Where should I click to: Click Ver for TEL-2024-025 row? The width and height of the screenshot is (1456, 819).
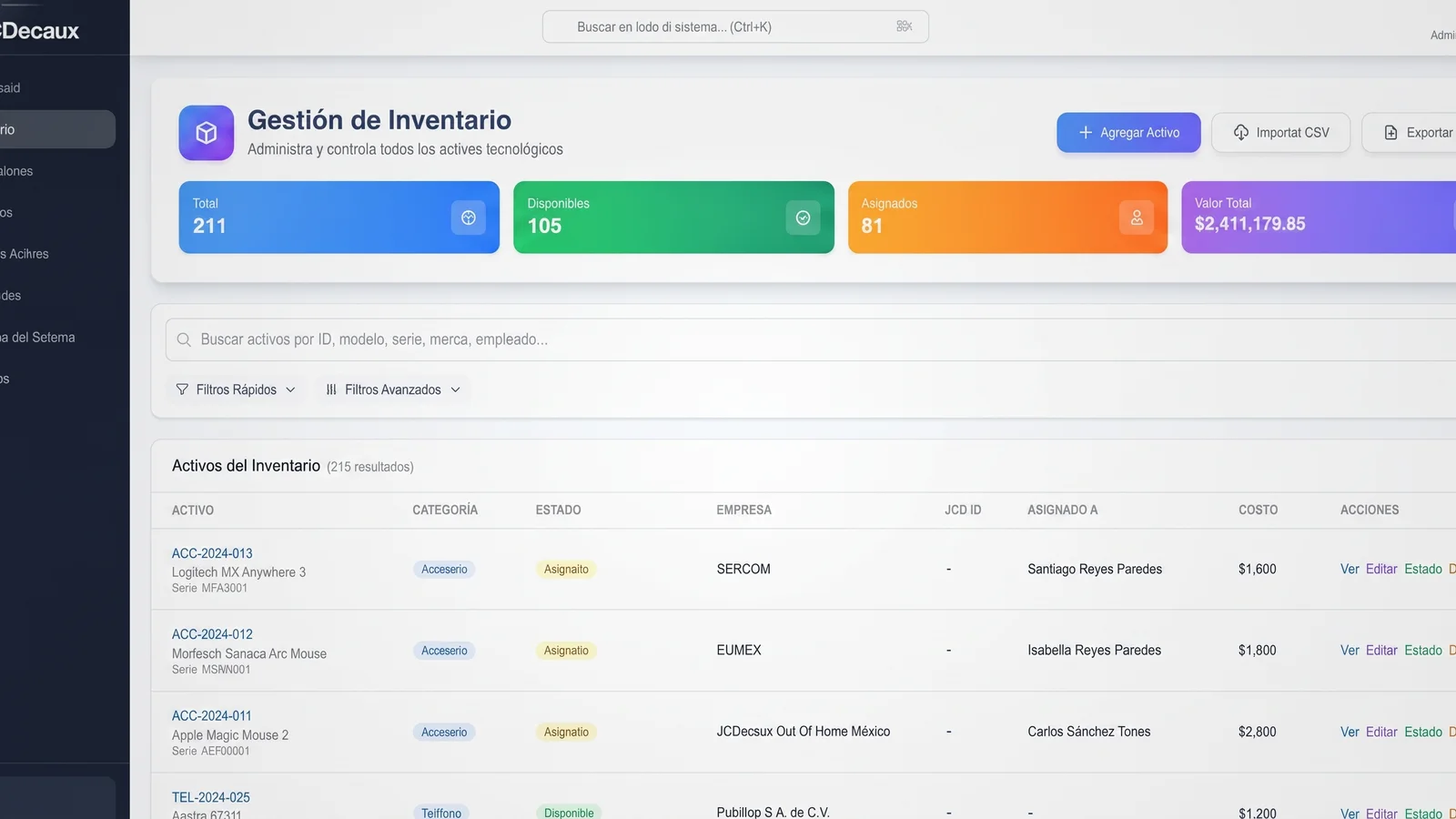(1350, 813)
